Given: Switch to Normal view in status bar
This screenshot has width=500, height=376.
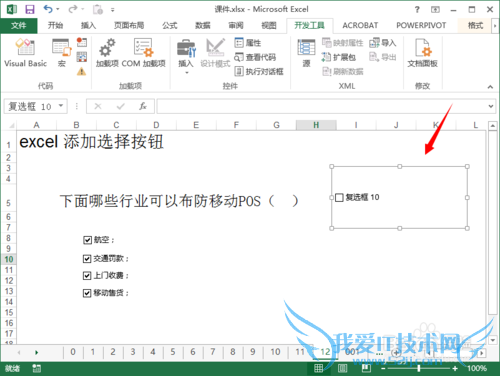Looking at the screenshot, I should coord(318,368).
